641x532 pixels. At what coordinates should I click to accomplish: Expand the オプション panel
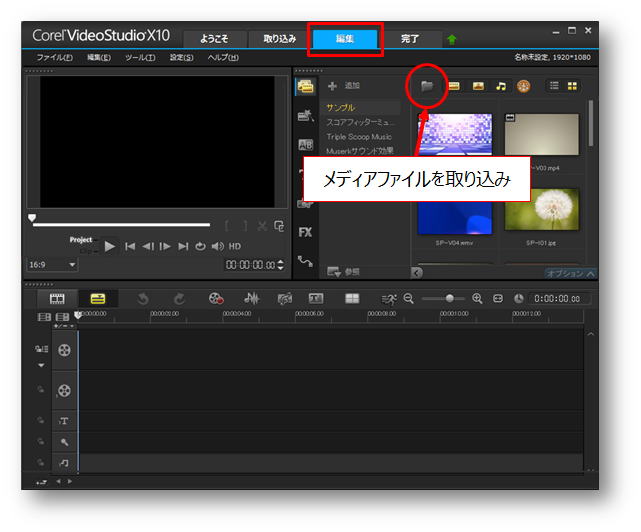(570, 273)
